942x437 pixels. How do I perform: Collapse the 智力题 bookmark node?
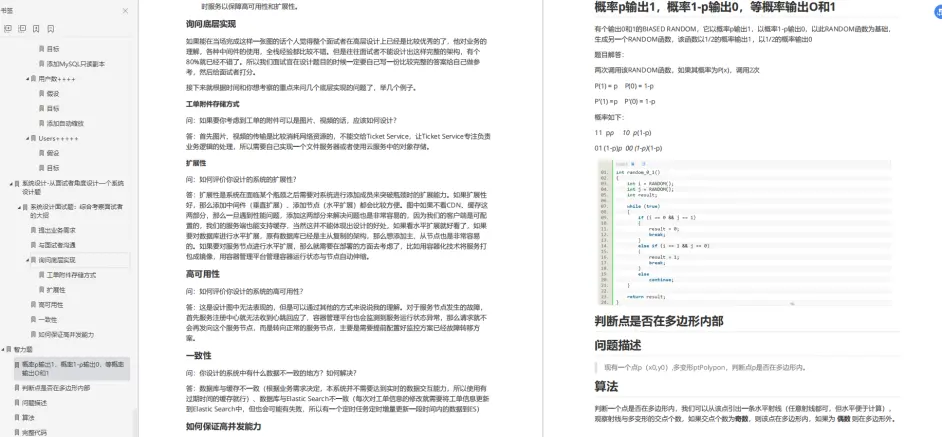2,349
